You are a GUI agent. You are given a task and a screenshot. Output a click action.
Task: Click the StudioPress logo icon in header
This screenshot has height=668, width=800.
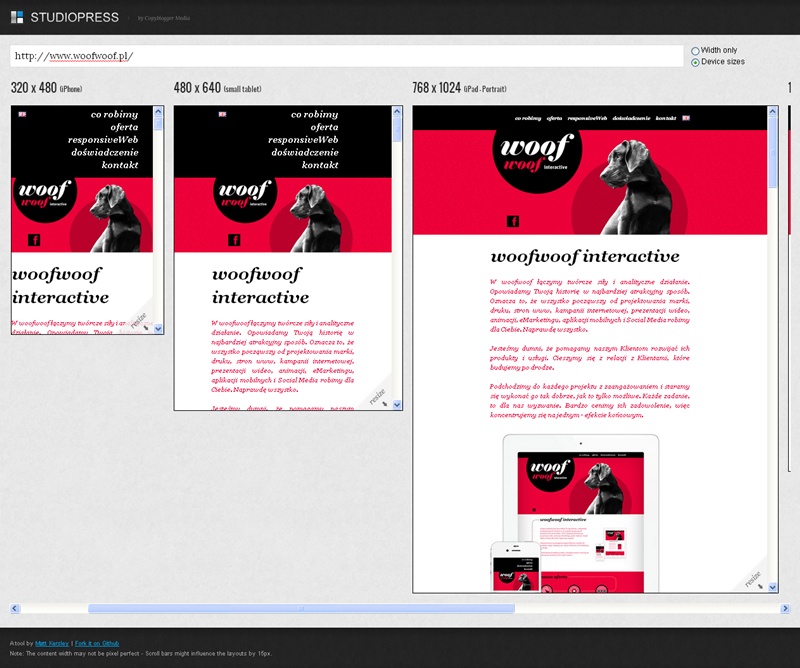pos(17,17)
